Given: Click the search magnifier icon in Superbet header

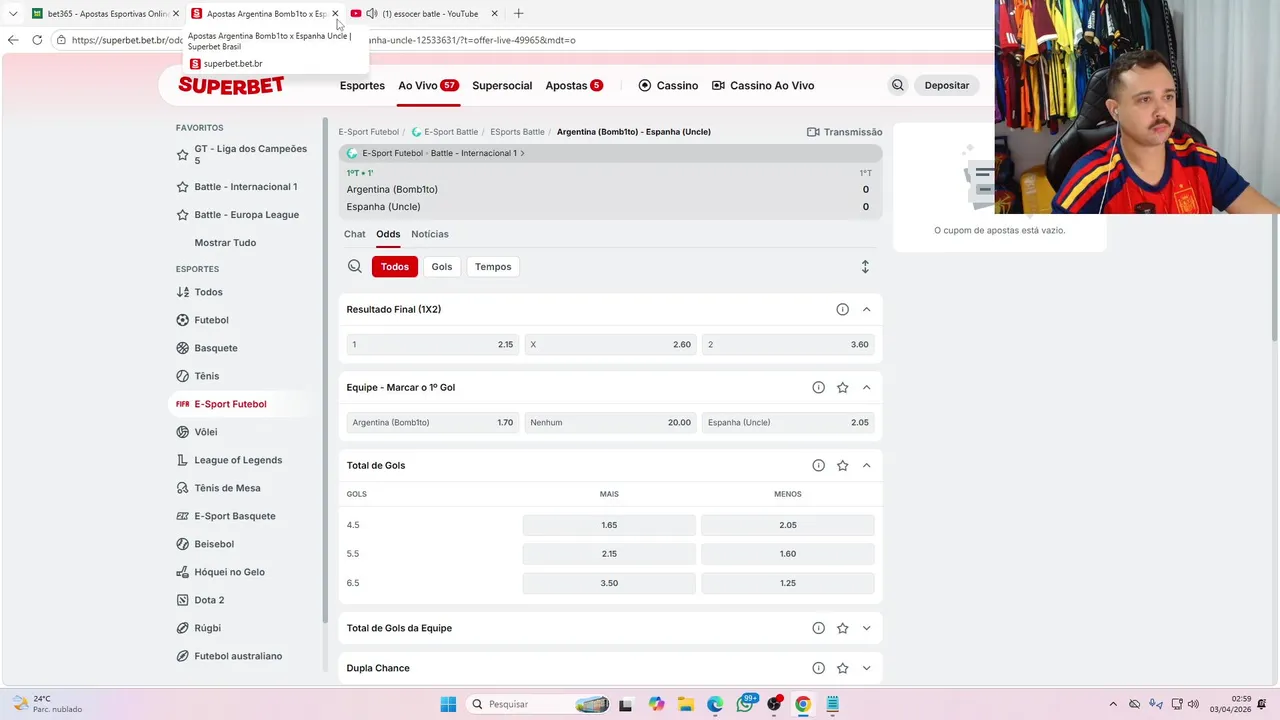Looking at the screenshot, I should point(897,85).
